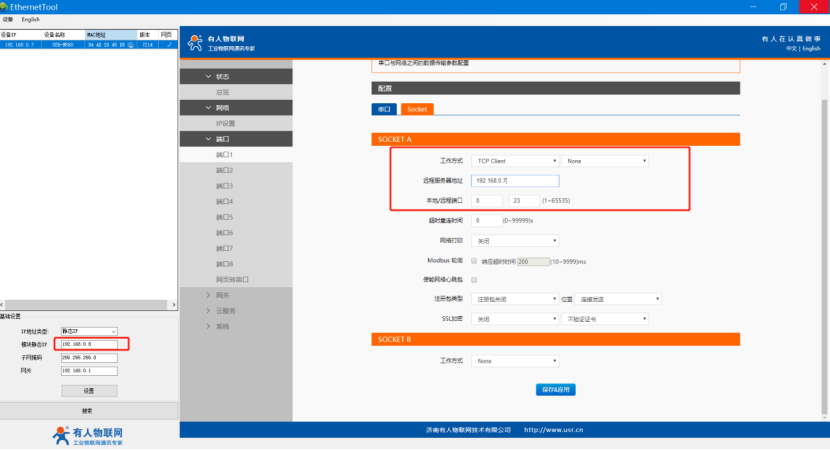This screenshot has width=830, height=450.
Task: Click the 有人物联网 logo below the search button
Action: [x=88, y=435]
